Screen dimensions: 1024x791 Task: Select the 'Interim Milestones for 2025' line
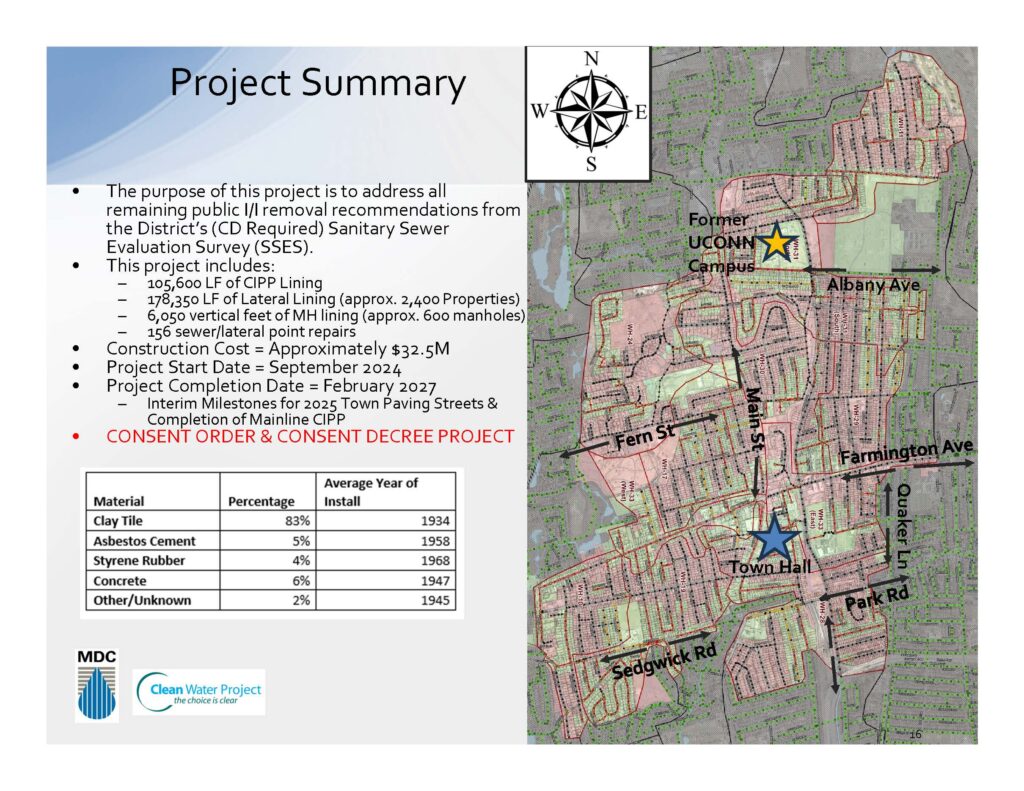[x=322, y=411]
